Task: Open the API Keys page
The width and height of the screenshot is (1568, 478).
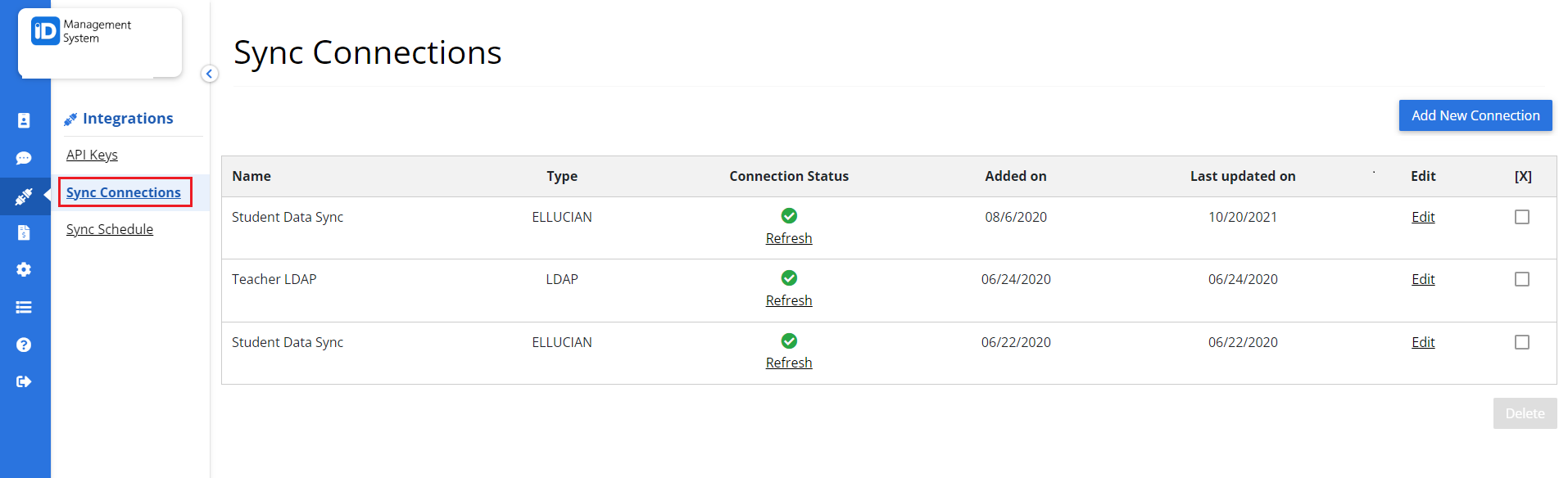Action: 91,154
